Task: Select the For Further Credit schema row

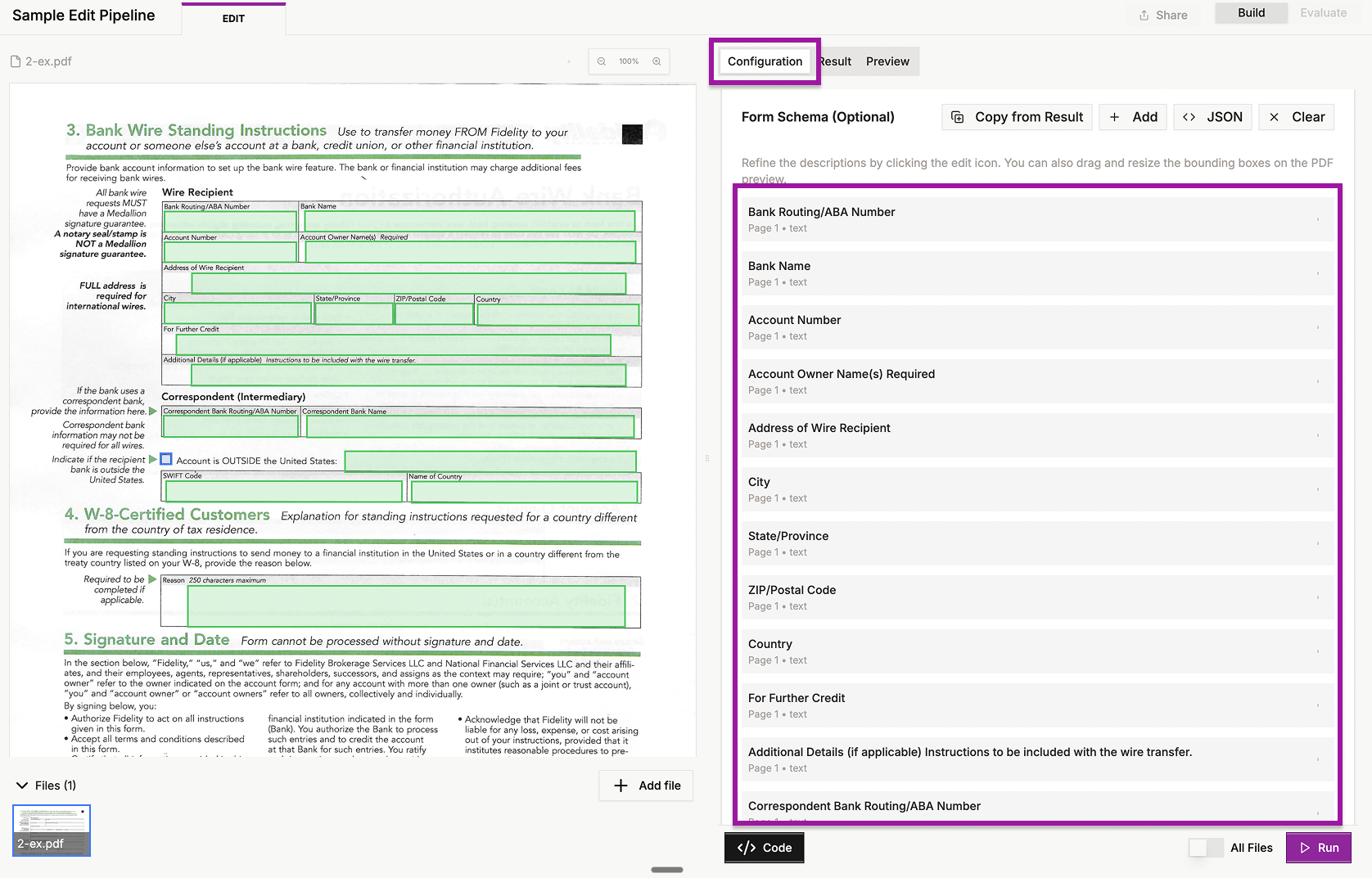Action: tap(1037, 705)
